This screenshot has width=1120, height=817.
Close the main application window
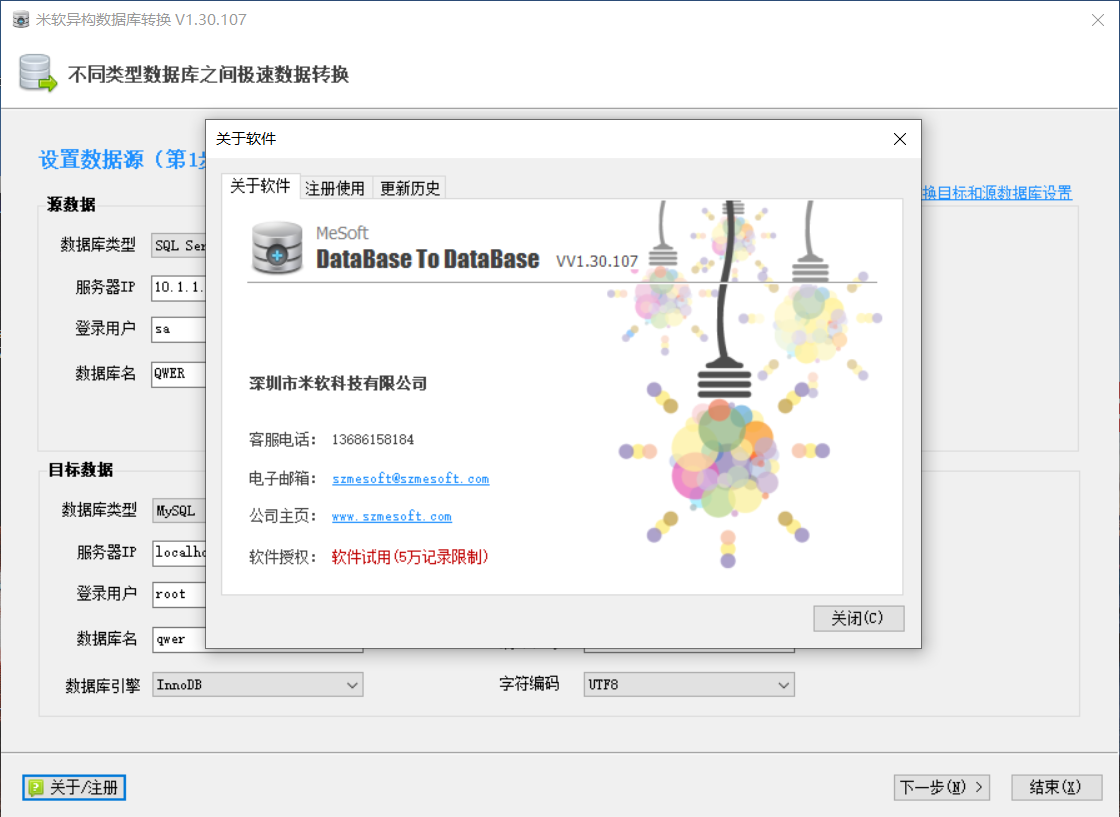[x=1098, y=20]
